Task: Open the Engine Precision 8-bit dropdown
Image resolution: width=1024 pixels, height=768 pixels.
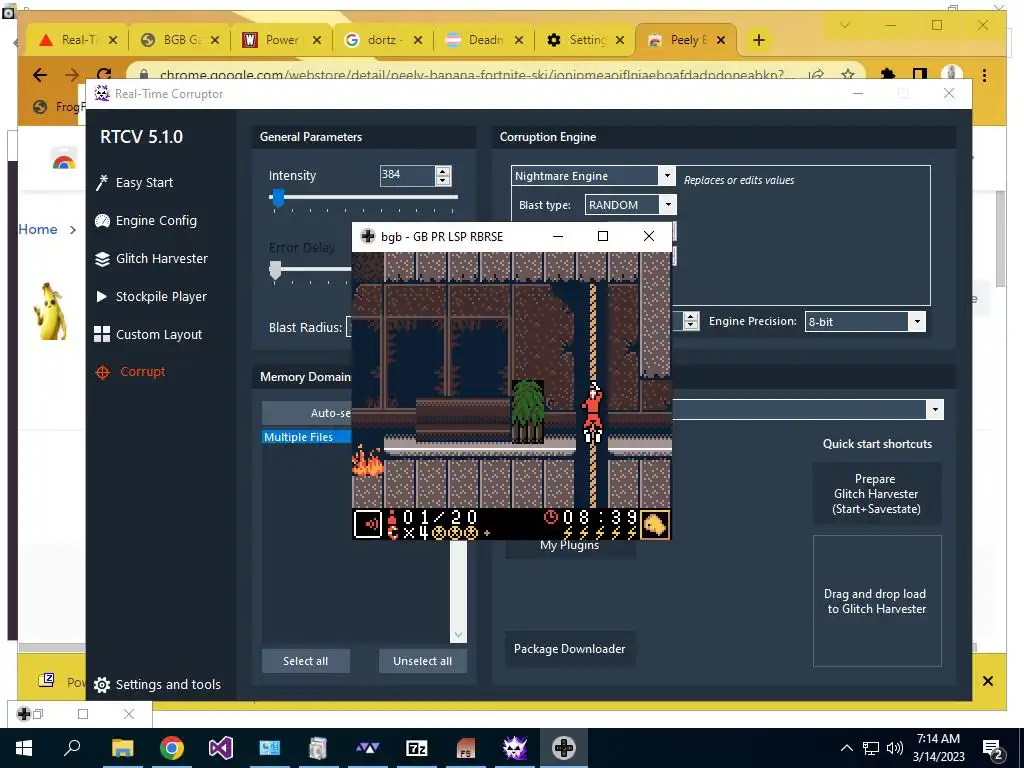Action: tap(918, 321)
